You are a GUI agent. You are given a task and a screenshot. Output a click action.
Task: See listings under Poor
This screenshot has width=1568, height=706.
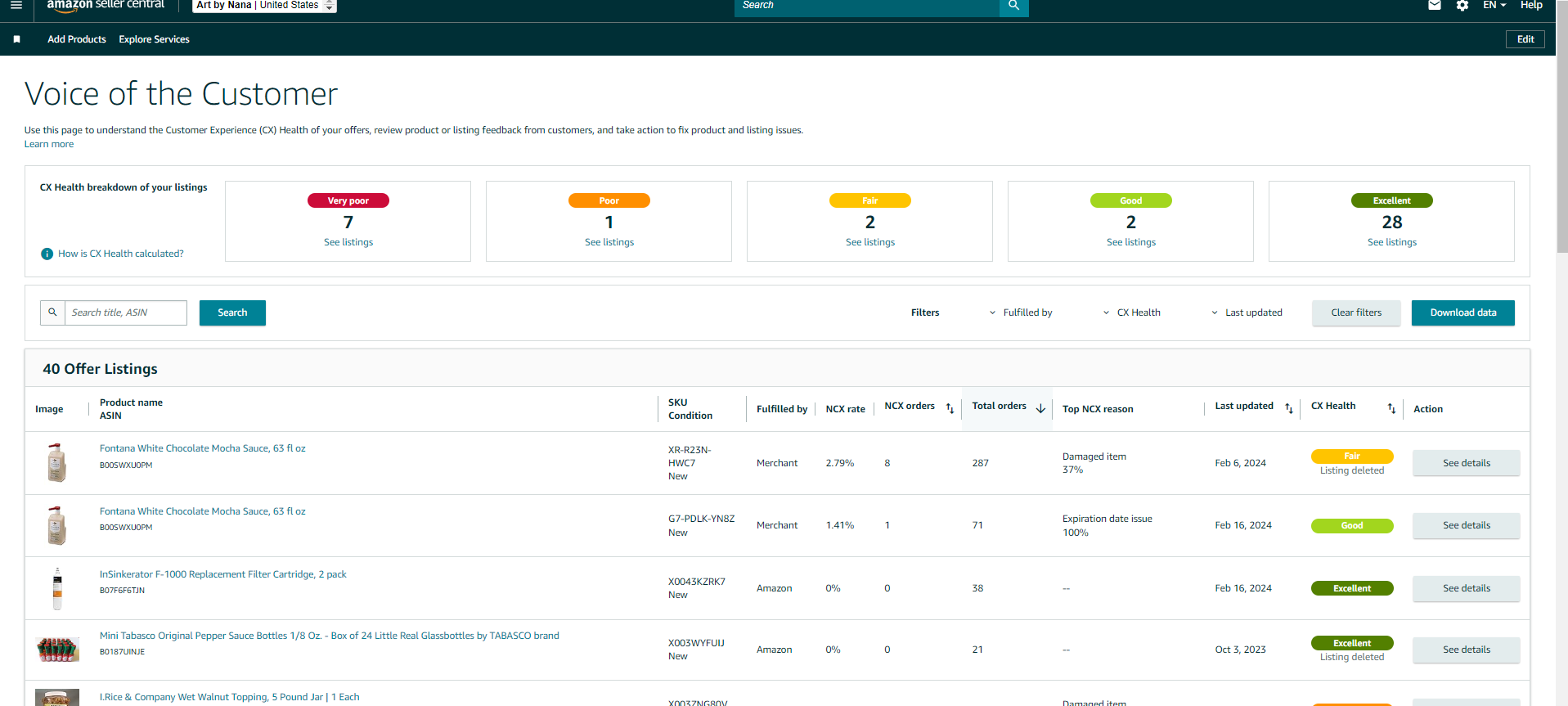click(609, 242)
